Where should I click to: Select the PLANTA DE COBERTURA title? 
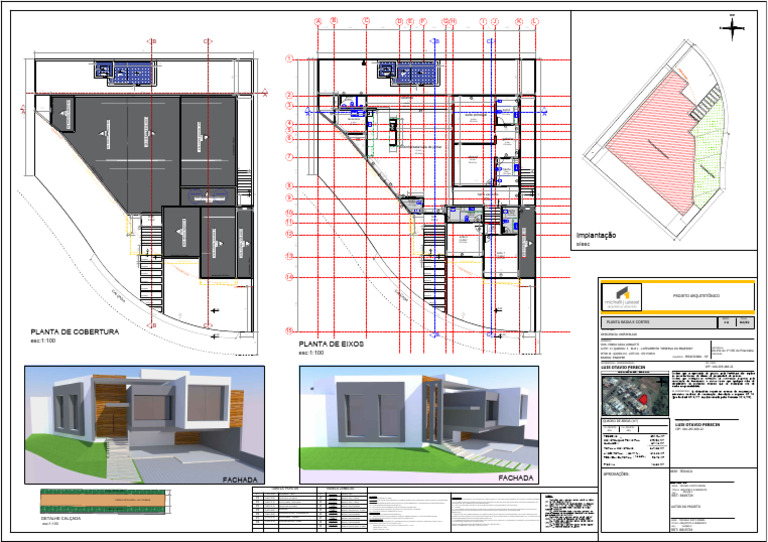click(75, 331)
